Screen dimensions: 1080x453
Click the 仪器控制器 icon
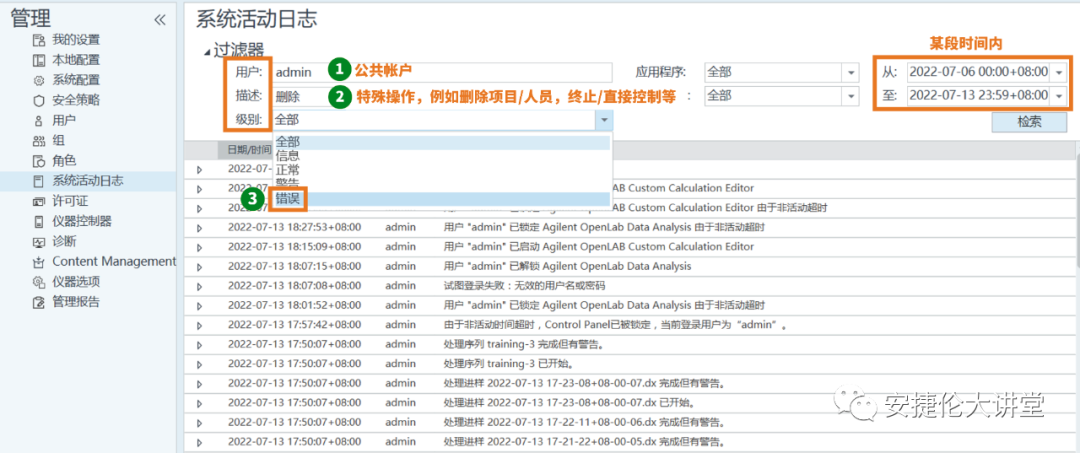tap(39, 221)
